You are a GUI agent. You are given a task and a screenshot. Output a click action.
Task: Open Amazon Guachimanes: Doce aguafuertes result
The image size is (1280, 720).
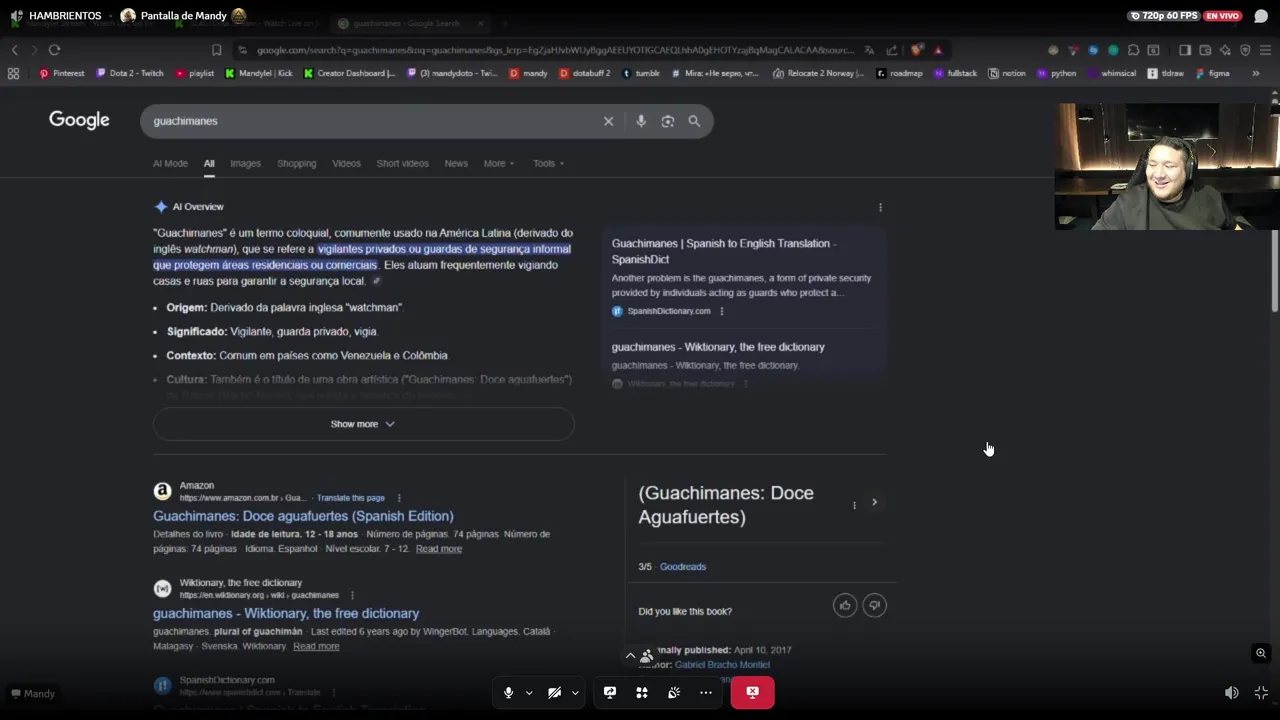pyautogui.click(x=303, y=516)
